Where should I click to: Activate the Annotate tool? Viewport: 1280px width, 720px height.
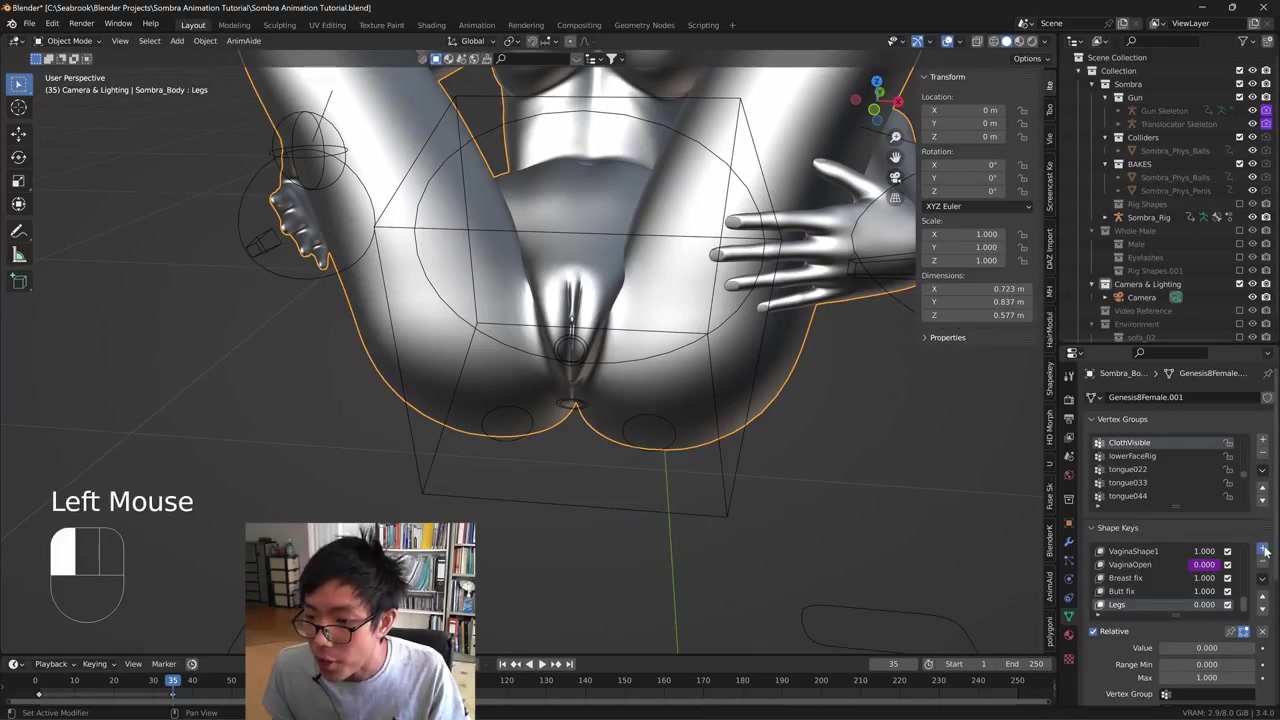[18, 231]
